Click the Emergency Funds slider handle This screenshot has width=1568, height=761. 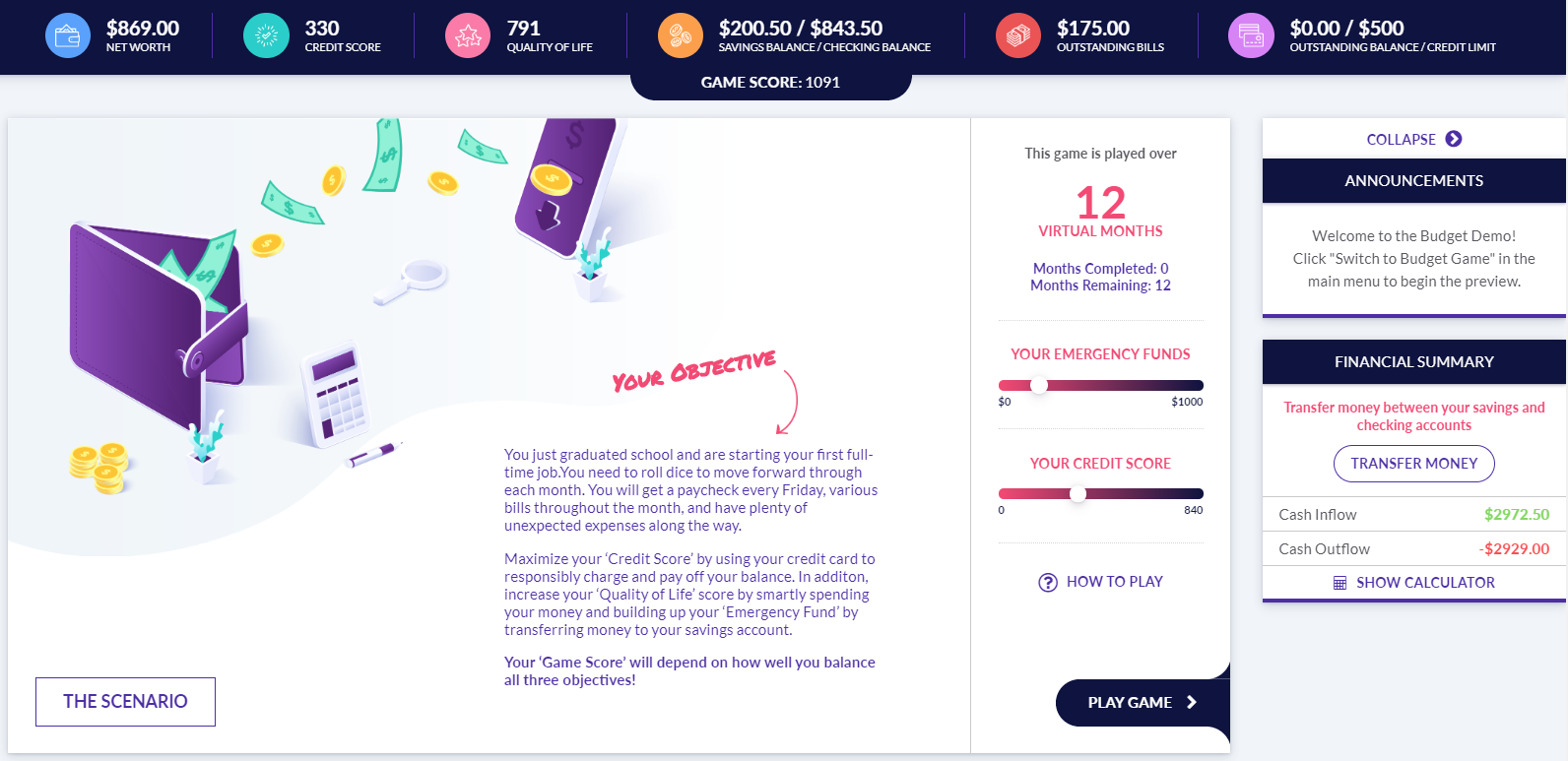1038,385
